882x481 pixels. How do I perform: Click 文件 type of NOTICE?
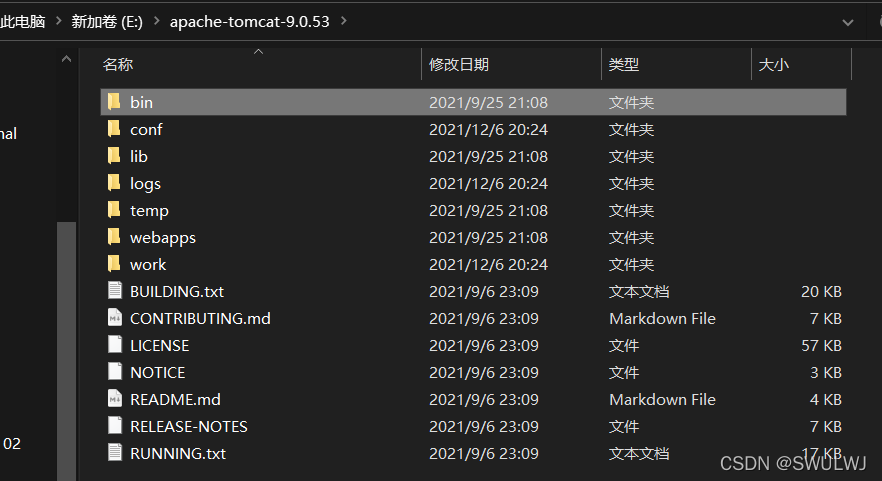tap(624, 372)
